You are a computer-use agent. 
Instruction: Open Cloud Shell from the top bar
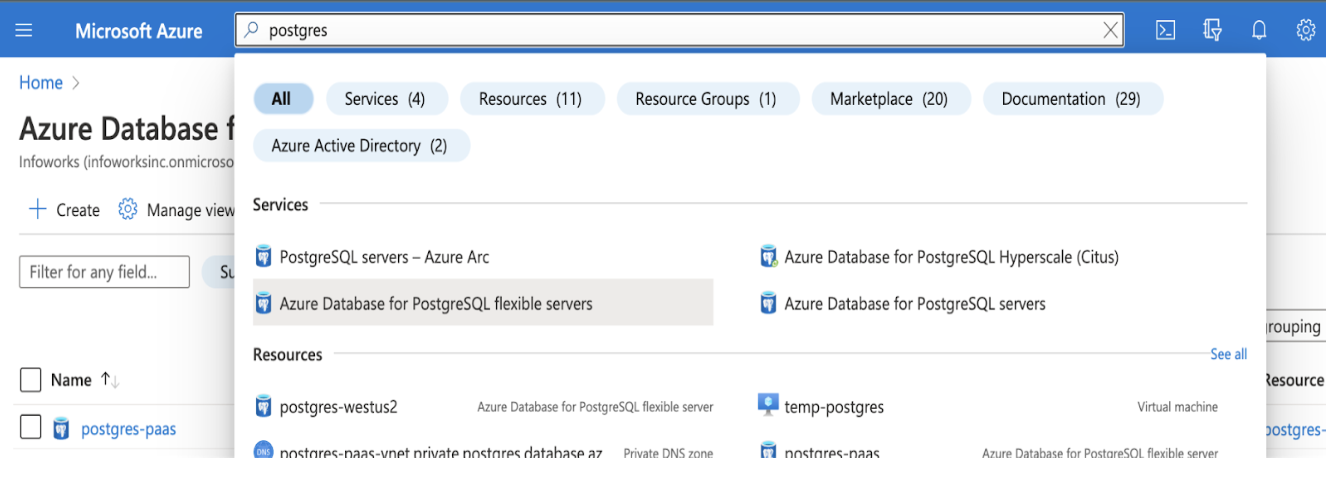(x=1165, y=30)
